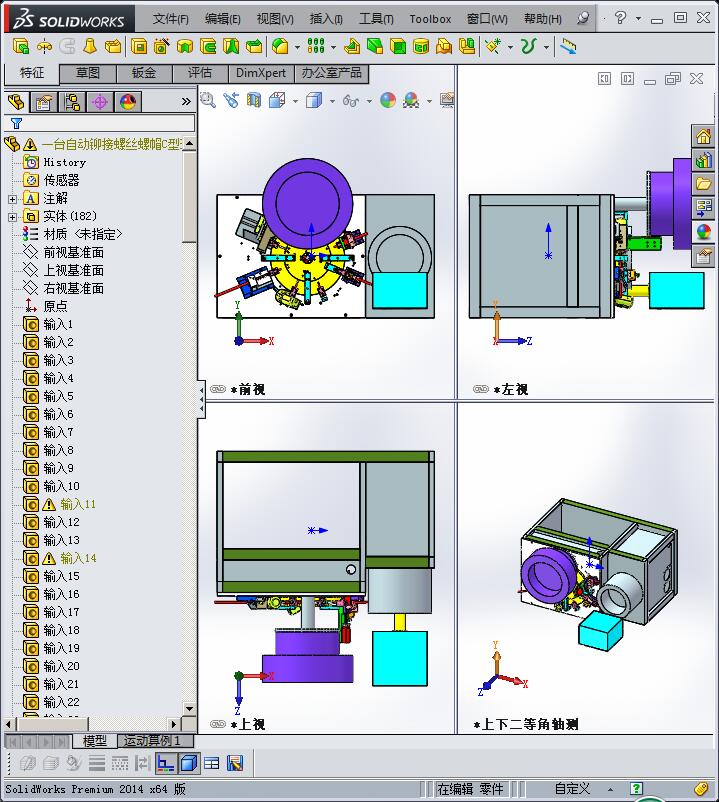Open the File Explorer task pane folder icon
The image size is (719, 802).
coord(703,184)
